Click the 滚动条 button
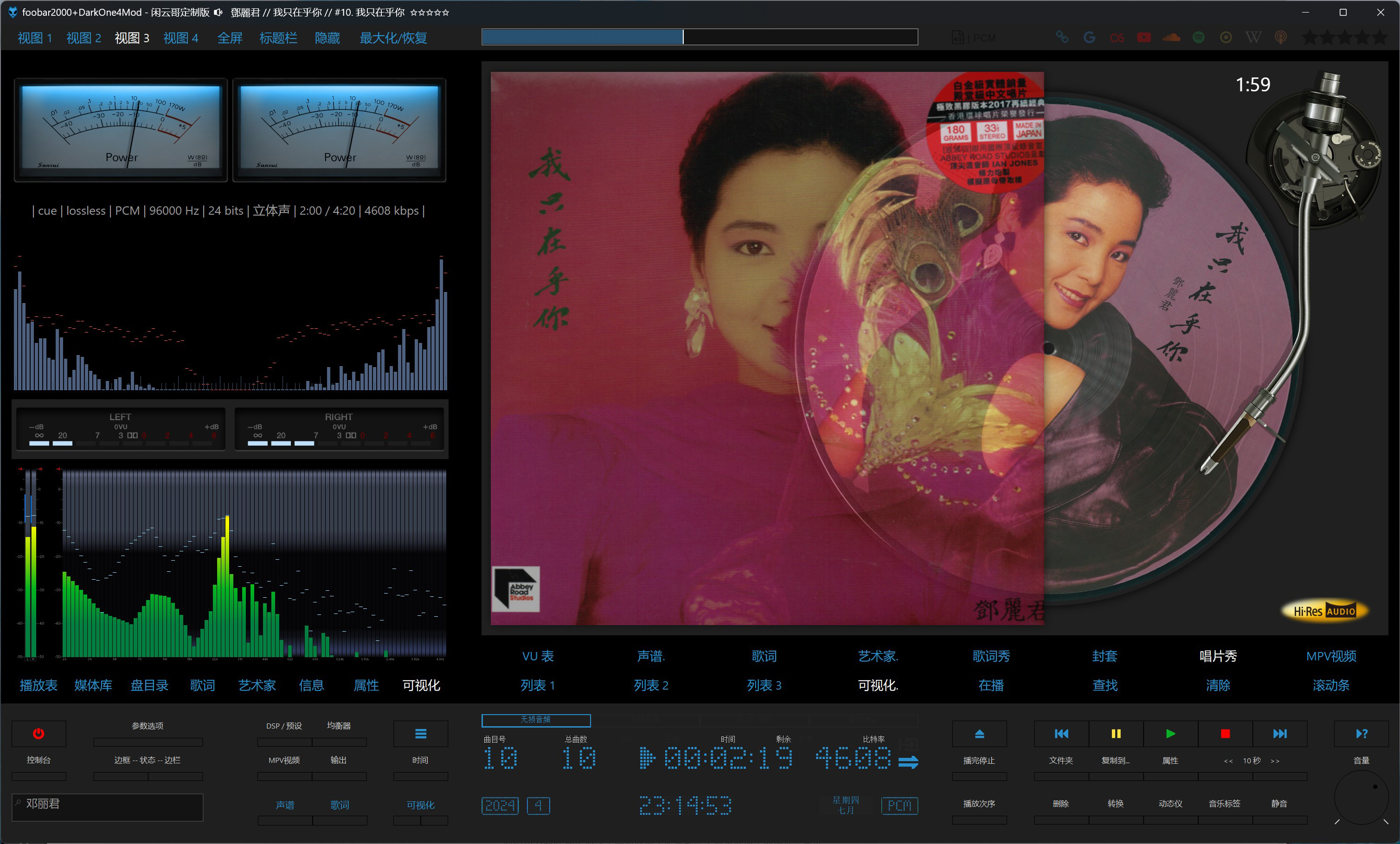Viewport: 1400px width, 844px height. click(x=1331, y=685)
